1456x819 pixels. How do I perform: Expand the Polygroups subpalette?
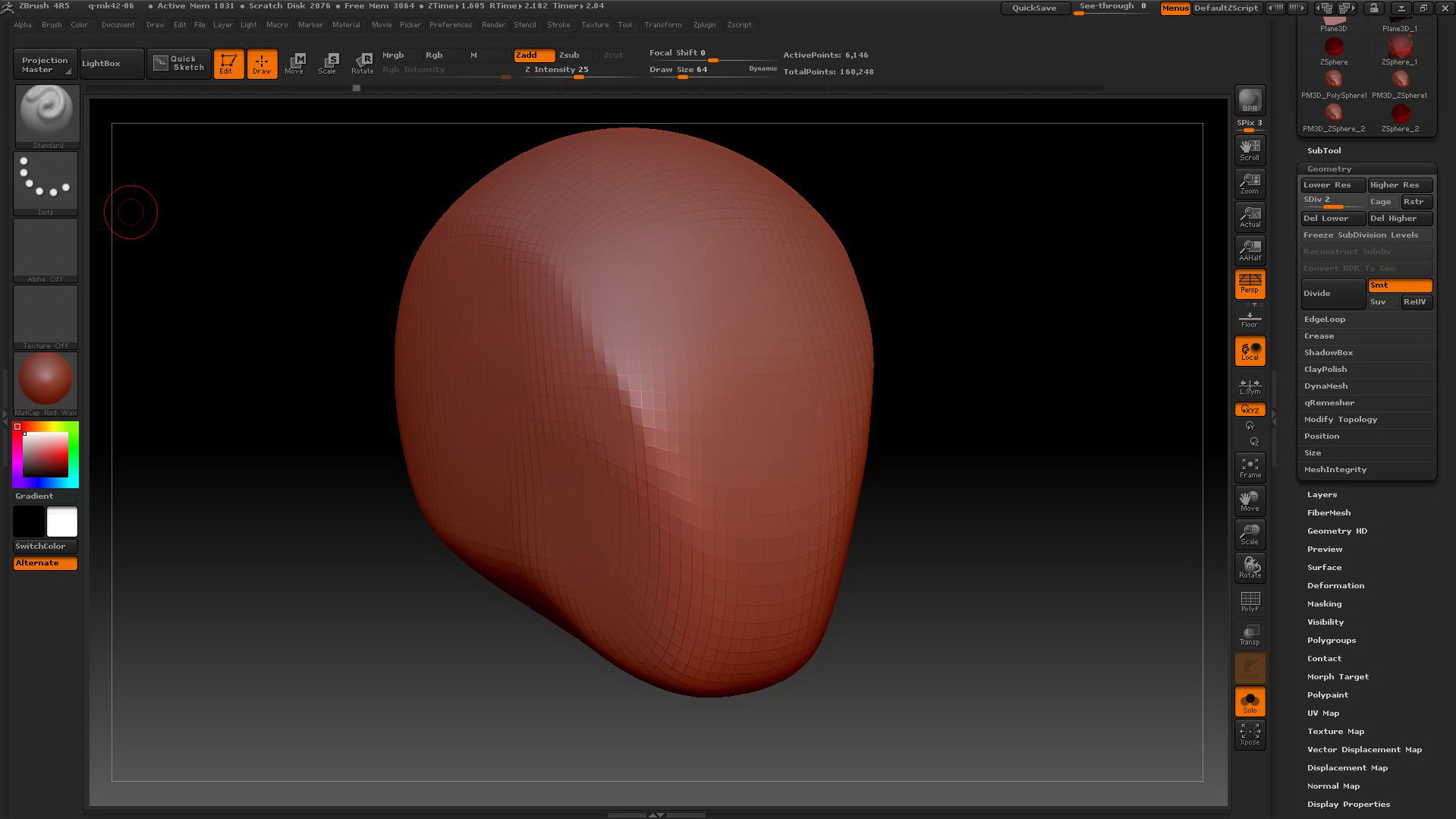tap(1331, 641)
